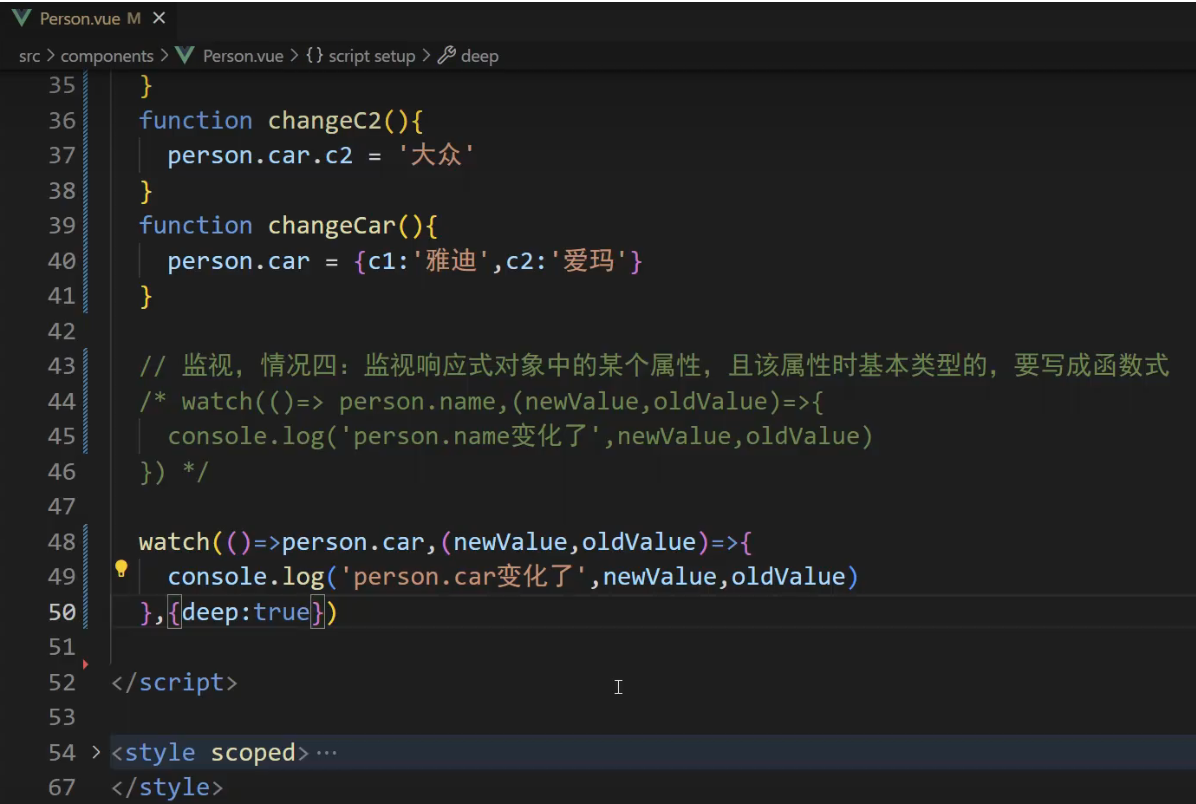This screenshot has height=804, width=1196.
Task: Click oldValue parameter on line 48
Action: pos(639,542)
